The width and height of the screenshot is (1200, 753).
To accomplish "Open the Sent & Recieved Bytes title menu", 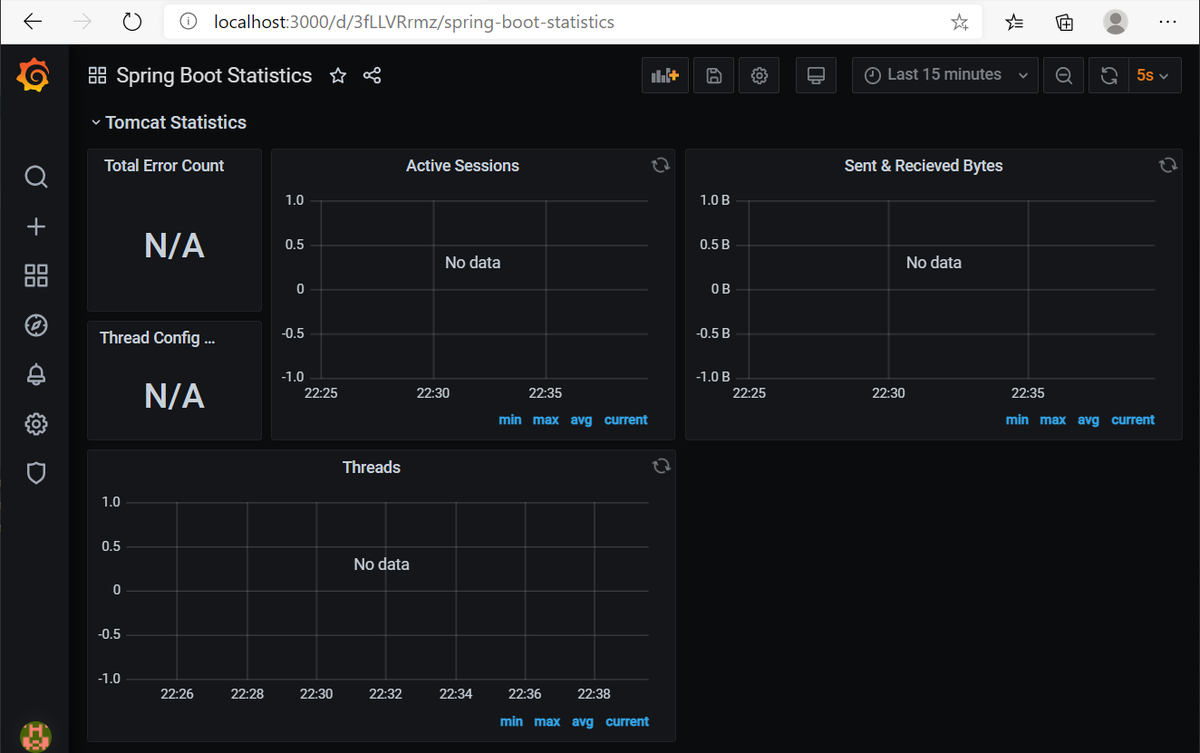I will click(x=923, y=166).
